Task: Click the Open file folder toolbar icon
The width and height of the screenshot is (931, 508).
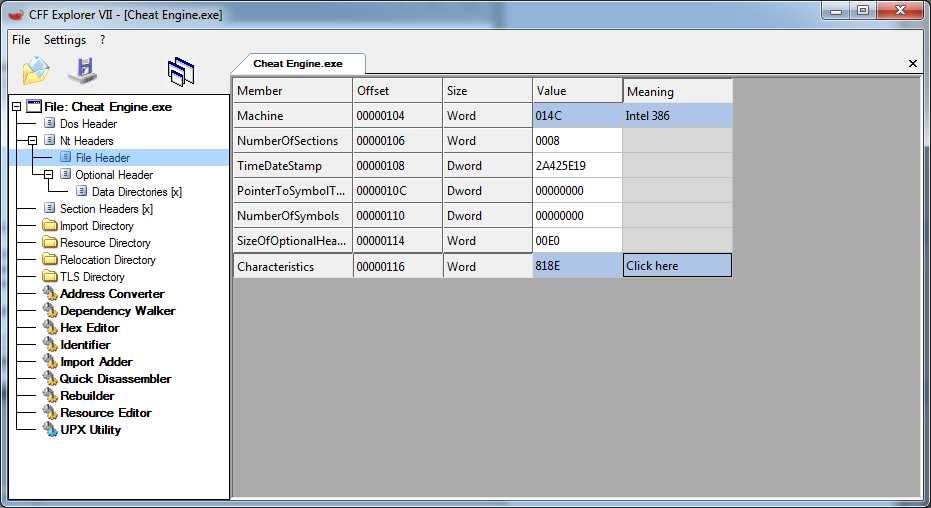Action: click(36, 71)
